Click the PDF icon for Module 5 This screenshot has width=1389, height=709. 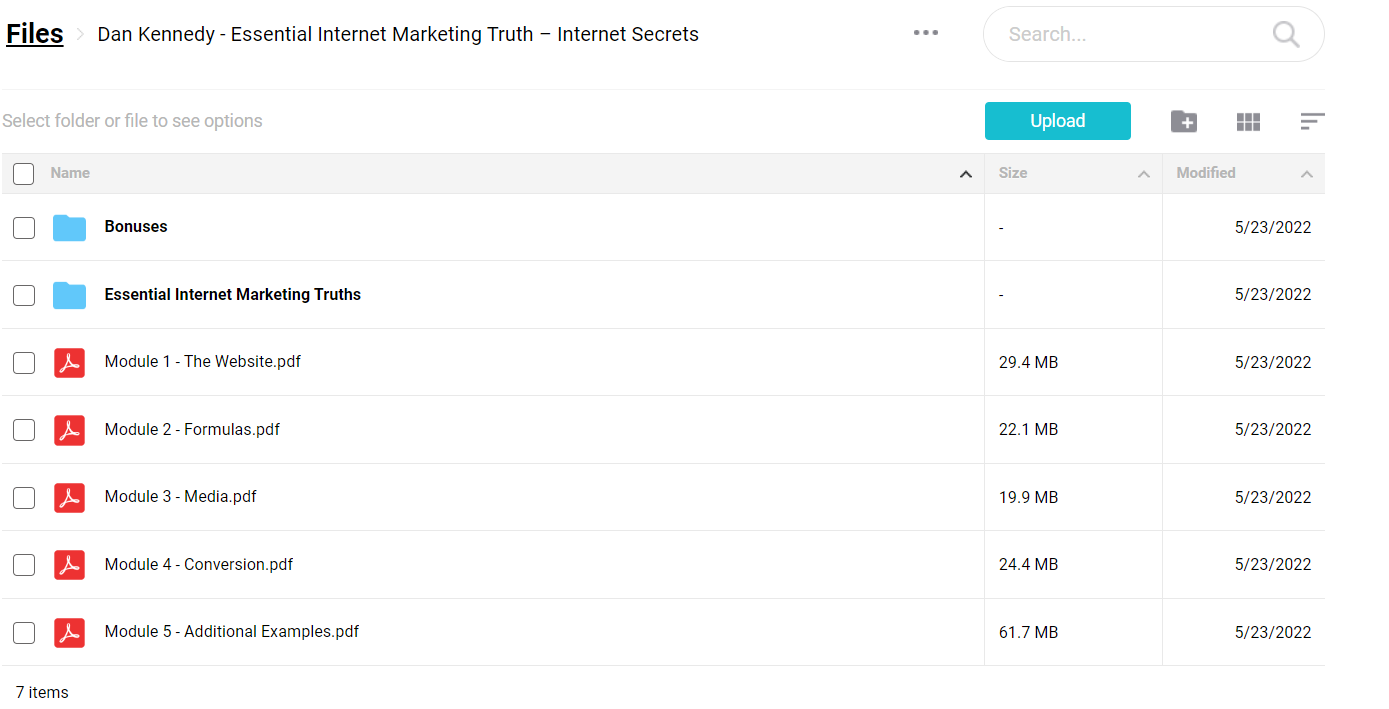[69, 632]
